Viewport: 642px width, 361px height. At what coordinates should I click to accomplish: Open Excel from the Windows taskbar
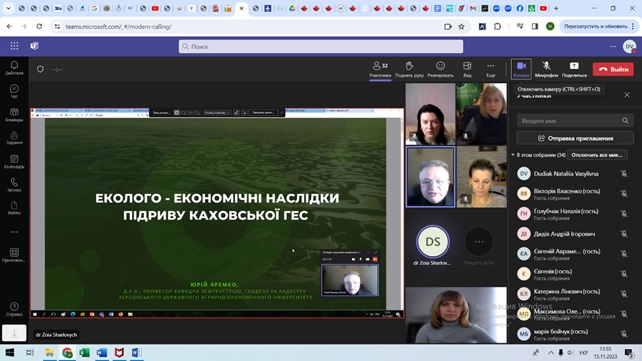coord(84,352)
